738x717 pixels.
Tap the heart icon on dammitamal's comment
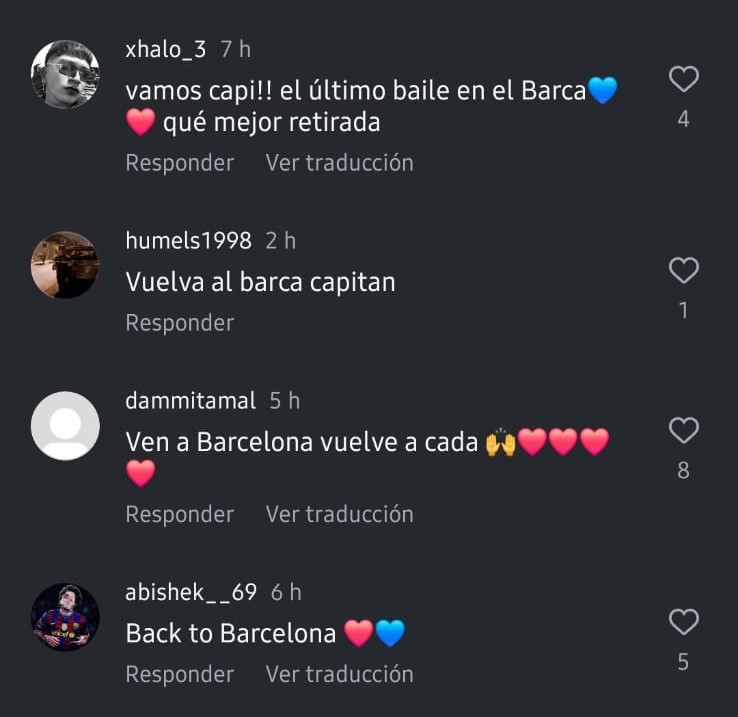point(683,430)
